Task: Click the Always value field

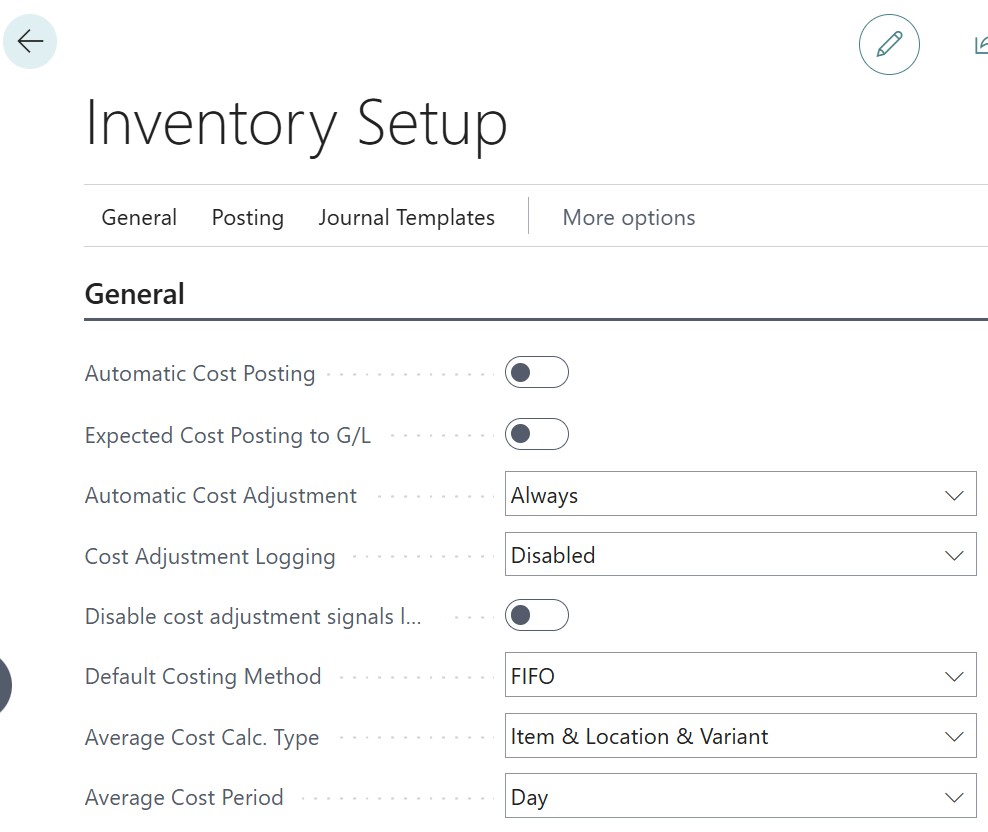Action: pos(700,494)
